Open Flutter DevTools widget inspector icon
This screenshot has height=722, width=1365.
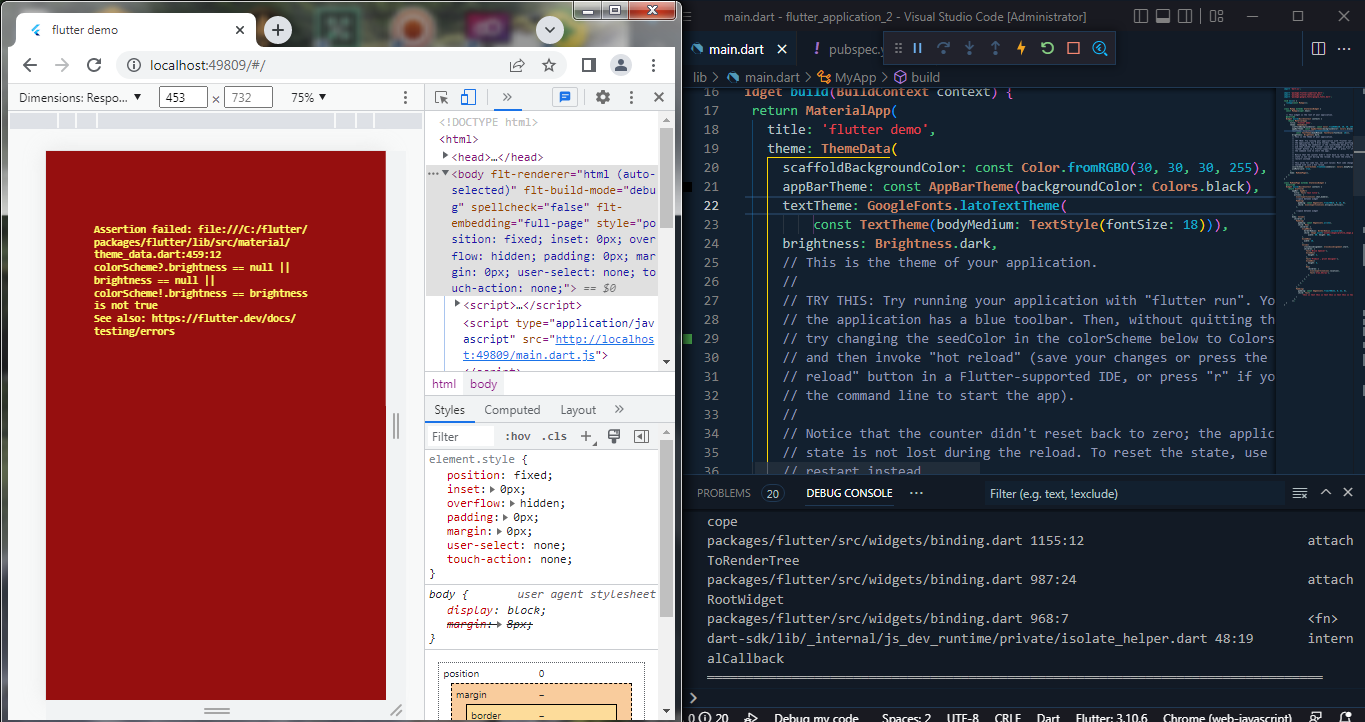point(1099,48)
